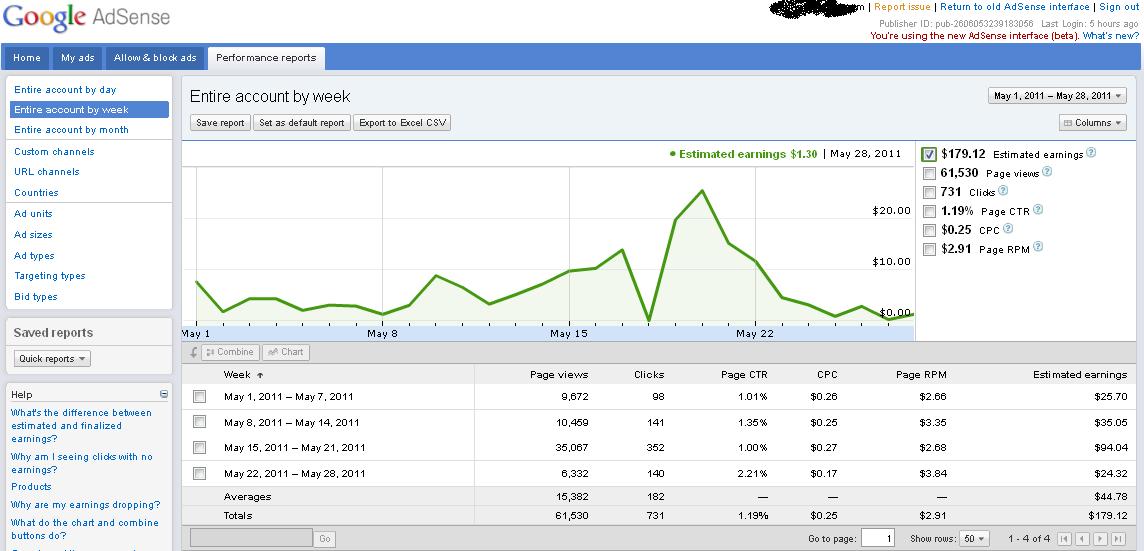This screenshot has width=1144, height=551.
Task: Click the Estimated earnings column header
Action: pos(1080,374)
